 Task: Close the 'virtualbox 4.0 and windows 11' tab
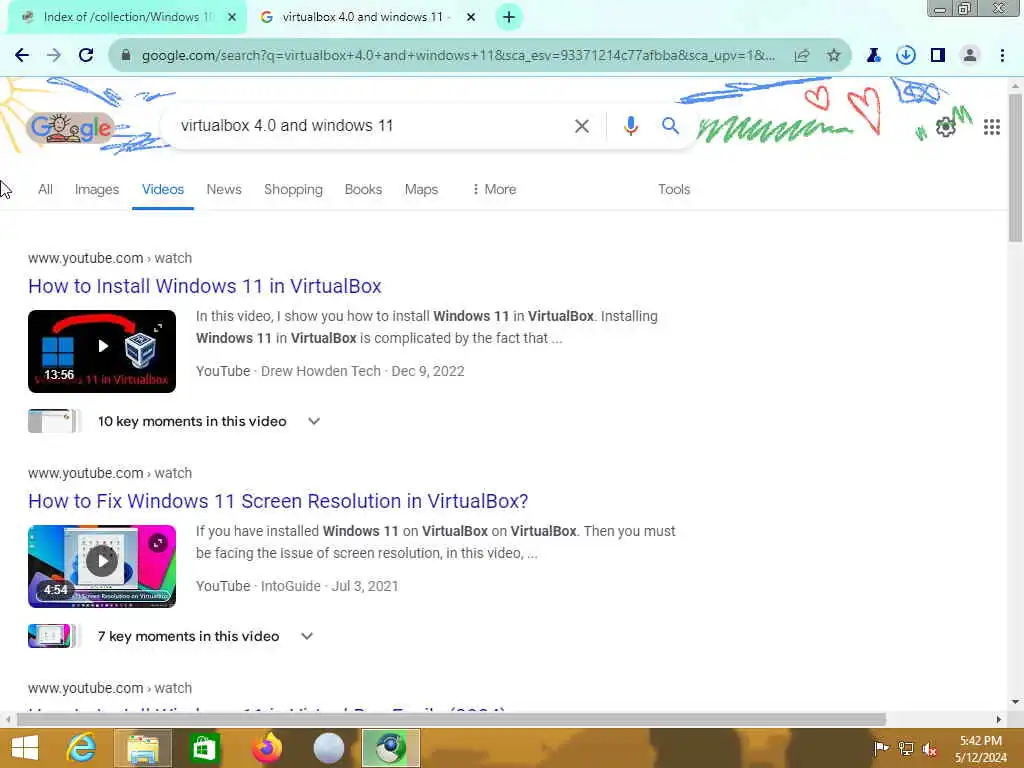click(x=471, y=17)
